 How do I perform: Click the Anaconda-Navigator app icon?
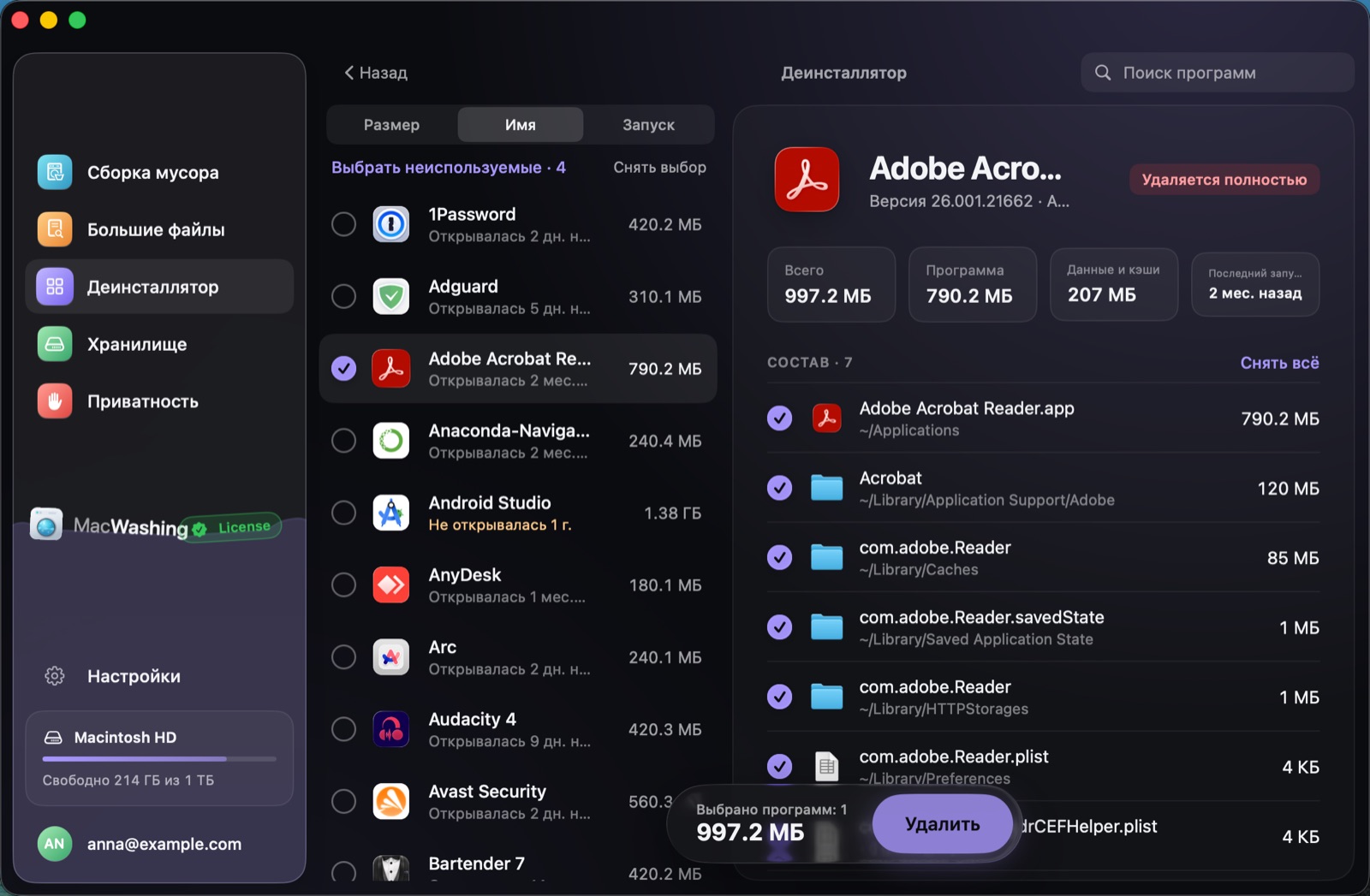tap(391, 441)
